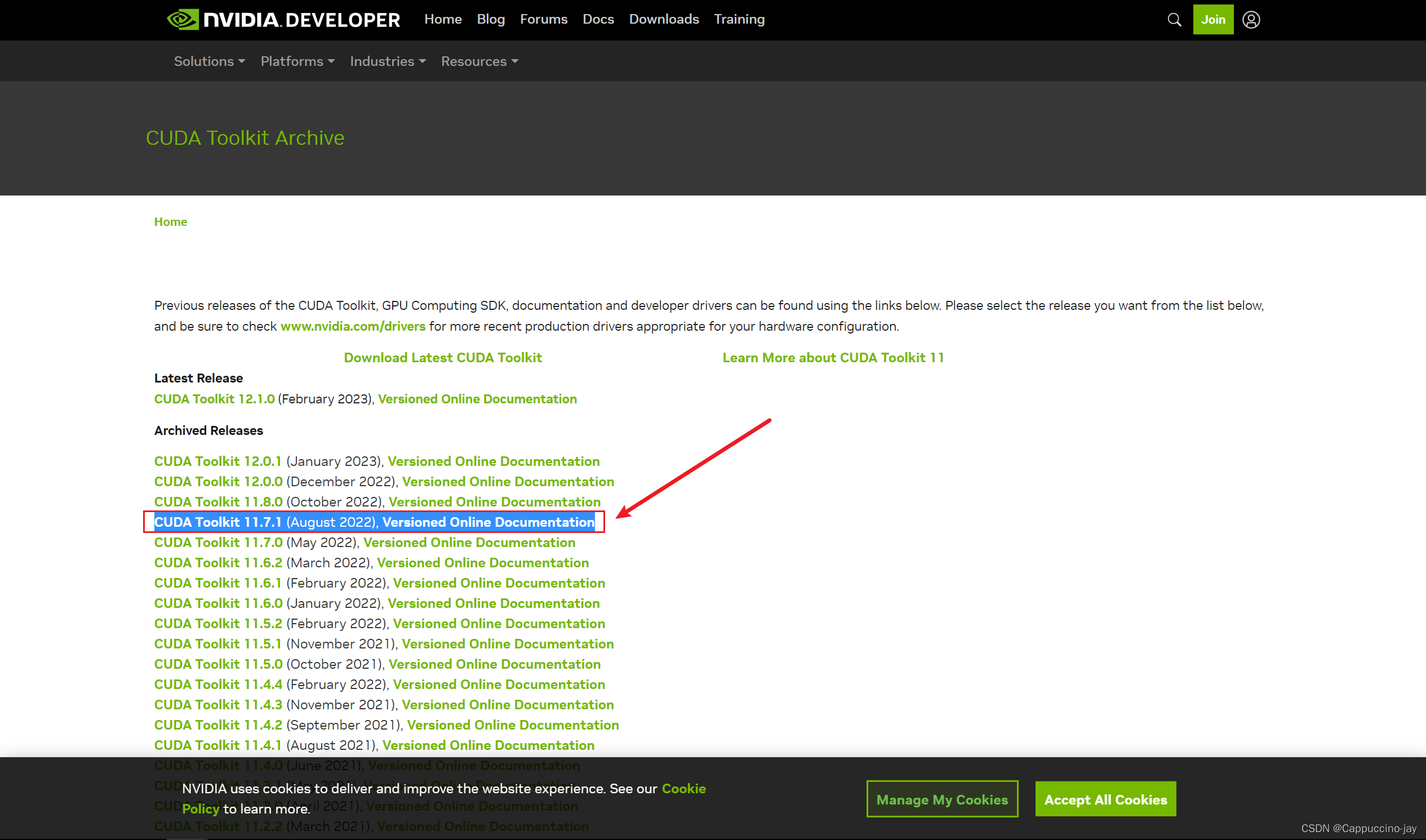This screenshot has width=1426, height=840.
Task: Open documentation link for CUDA 11.8.0
Action: (494, 502)
